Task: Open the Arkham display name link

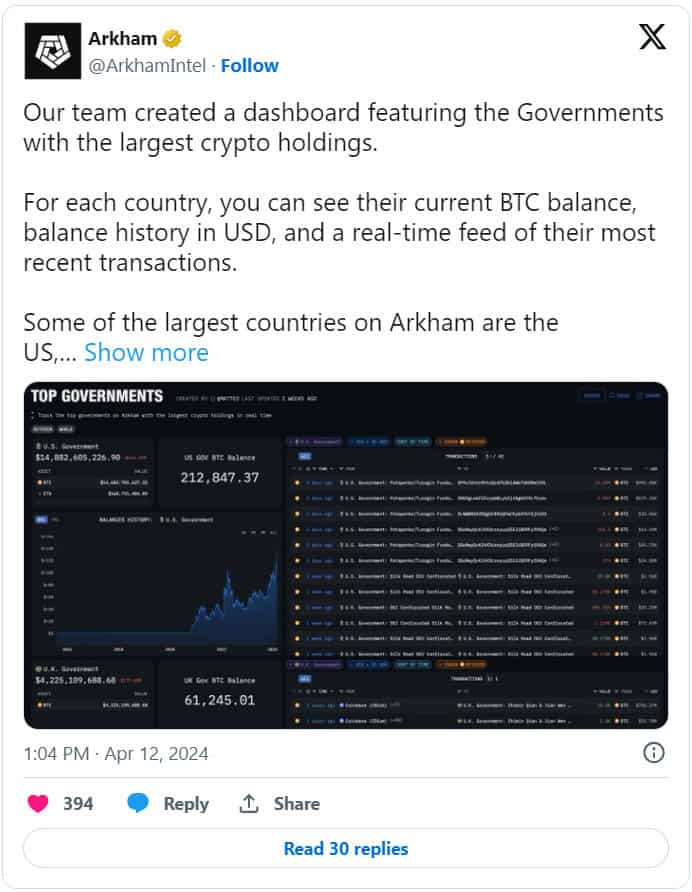Action: coord(122,39)
